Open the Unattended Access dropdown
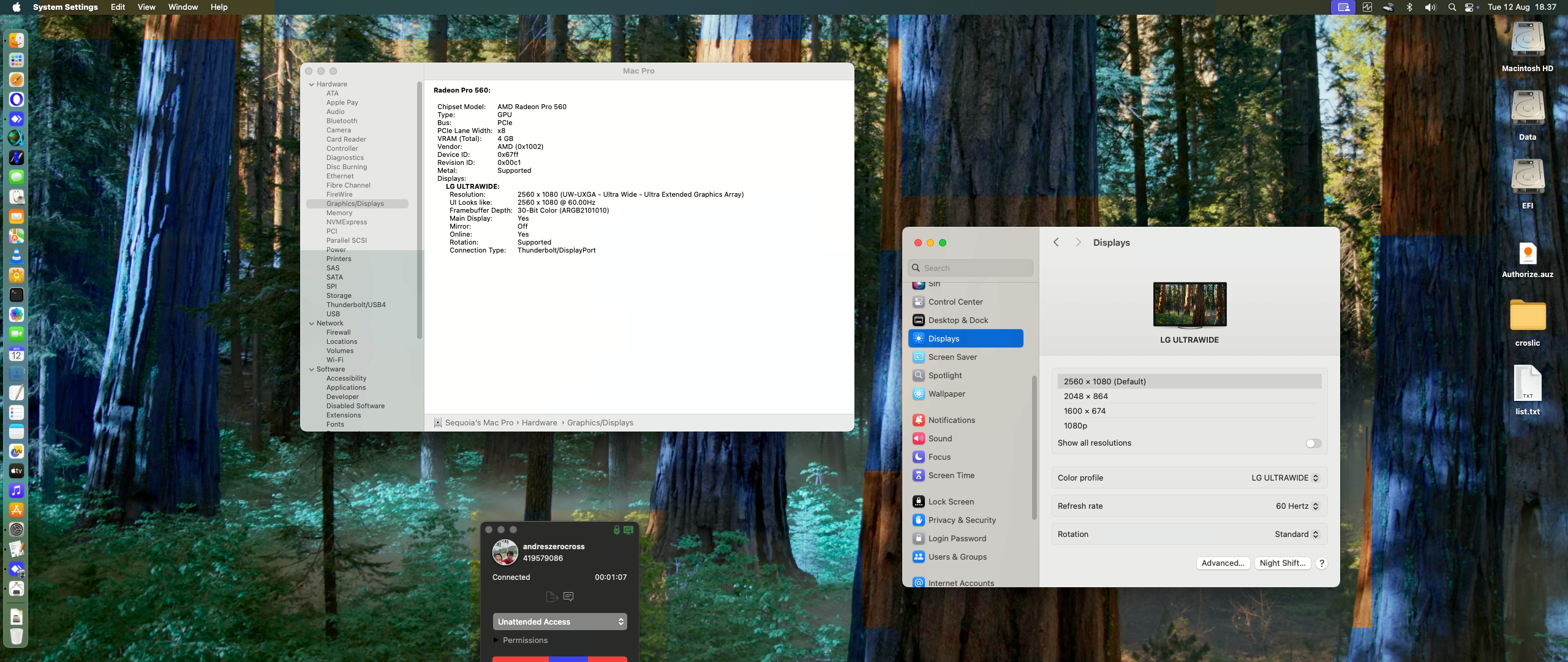 (559, 621)
